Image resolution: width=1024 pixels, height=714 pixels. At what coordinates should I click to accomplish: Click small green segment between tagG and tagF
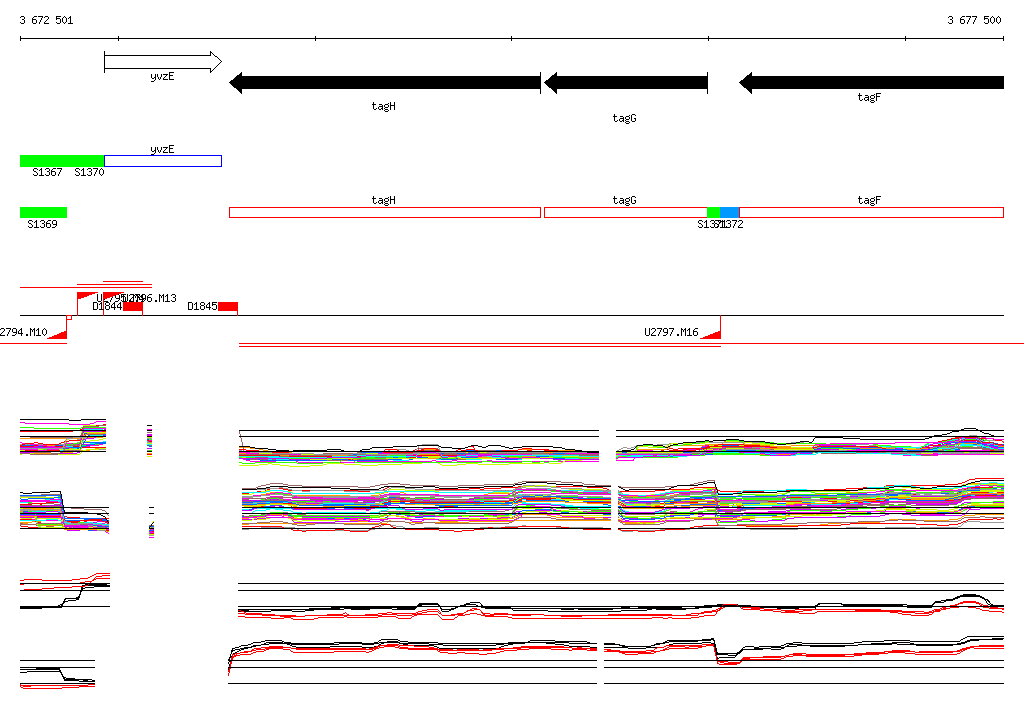click(714, 212)
